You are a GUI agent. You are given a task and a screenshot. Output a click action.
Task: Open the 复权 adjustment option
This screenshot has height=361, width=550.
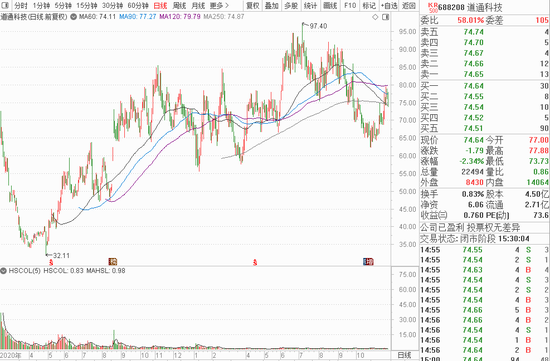[x=253, y=6]
